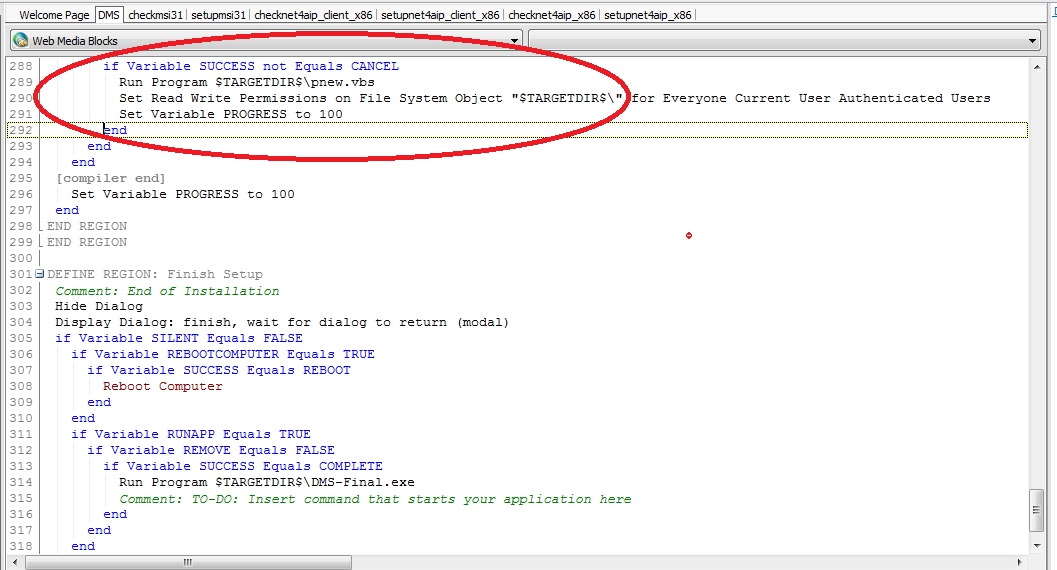Select Set Read Write Permissions line
This screenshot has height=570, width=1057.
pyautogui.click(x=555, y=98)
